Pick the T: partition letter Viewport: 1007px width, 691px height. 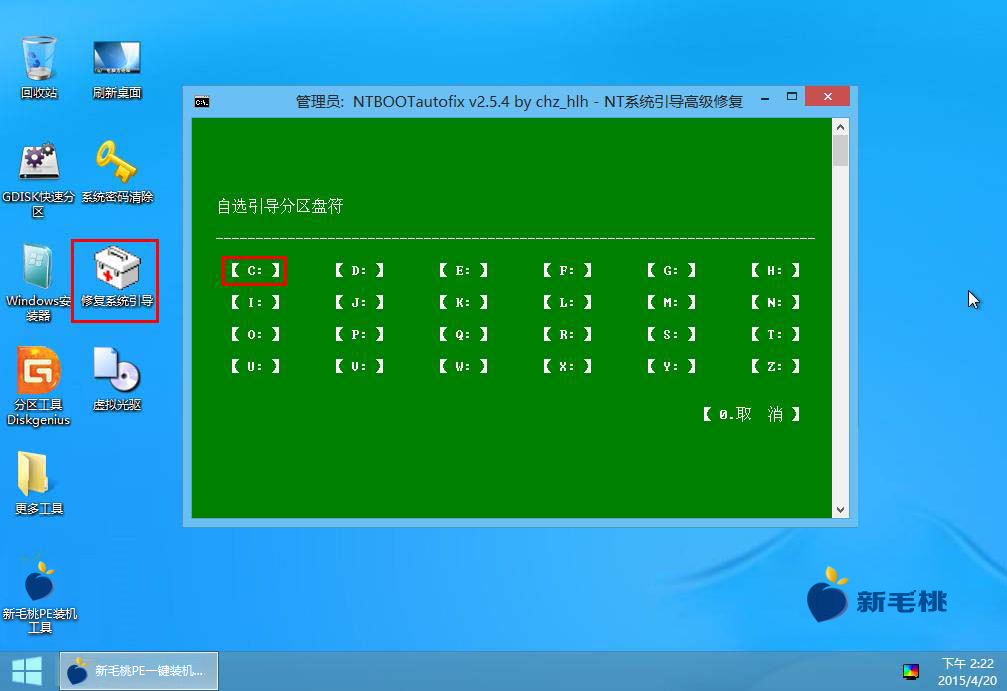pyautogui.click(x=775, y=335)
